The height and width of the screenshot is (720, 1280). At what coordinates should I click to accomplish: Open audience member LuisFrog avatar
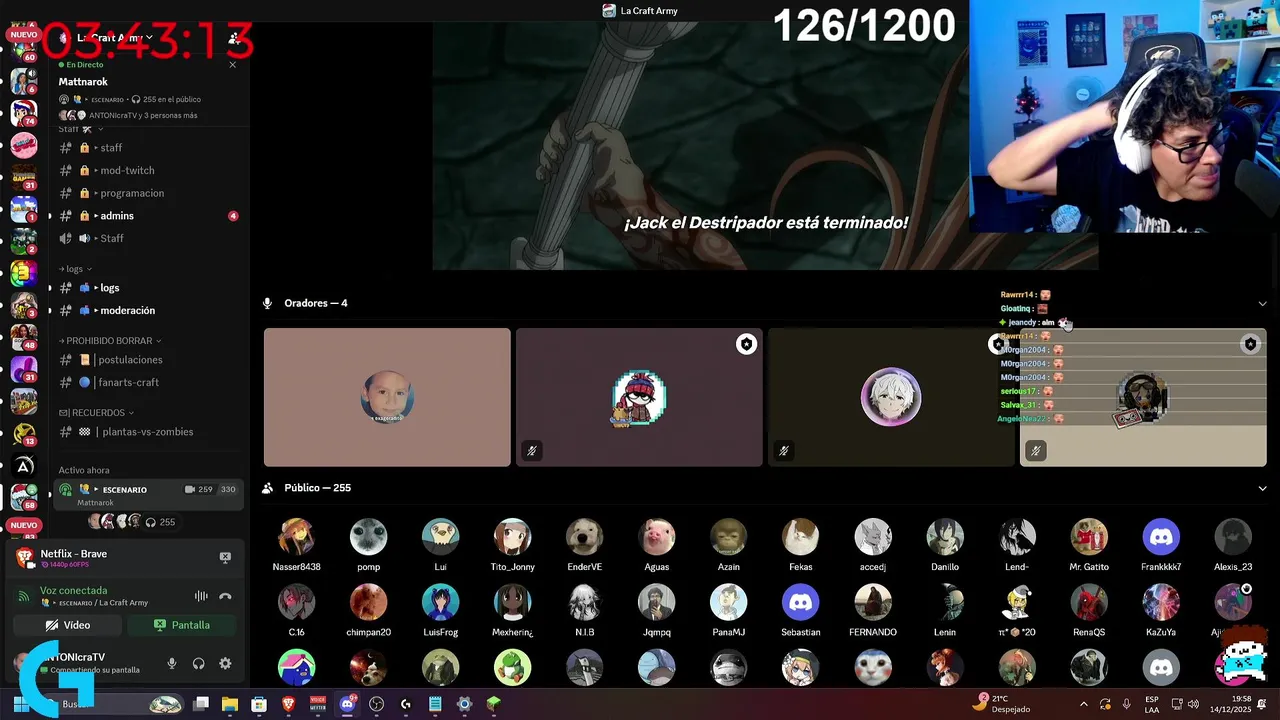coord(440,602)
